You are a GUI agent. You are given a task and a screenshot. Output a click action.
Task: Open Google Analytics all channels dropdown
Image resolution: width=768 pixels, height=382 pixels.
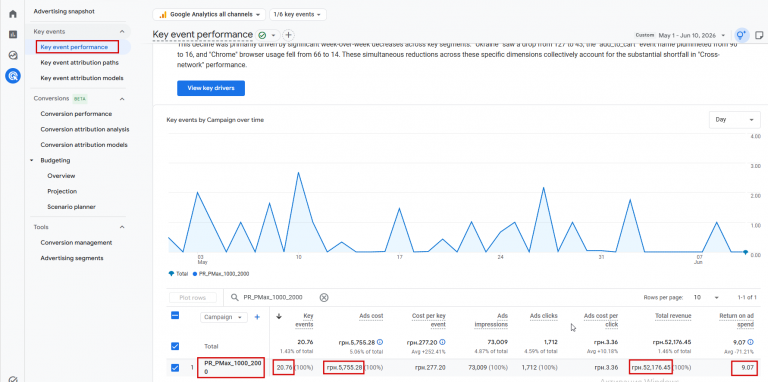point(209,15)
